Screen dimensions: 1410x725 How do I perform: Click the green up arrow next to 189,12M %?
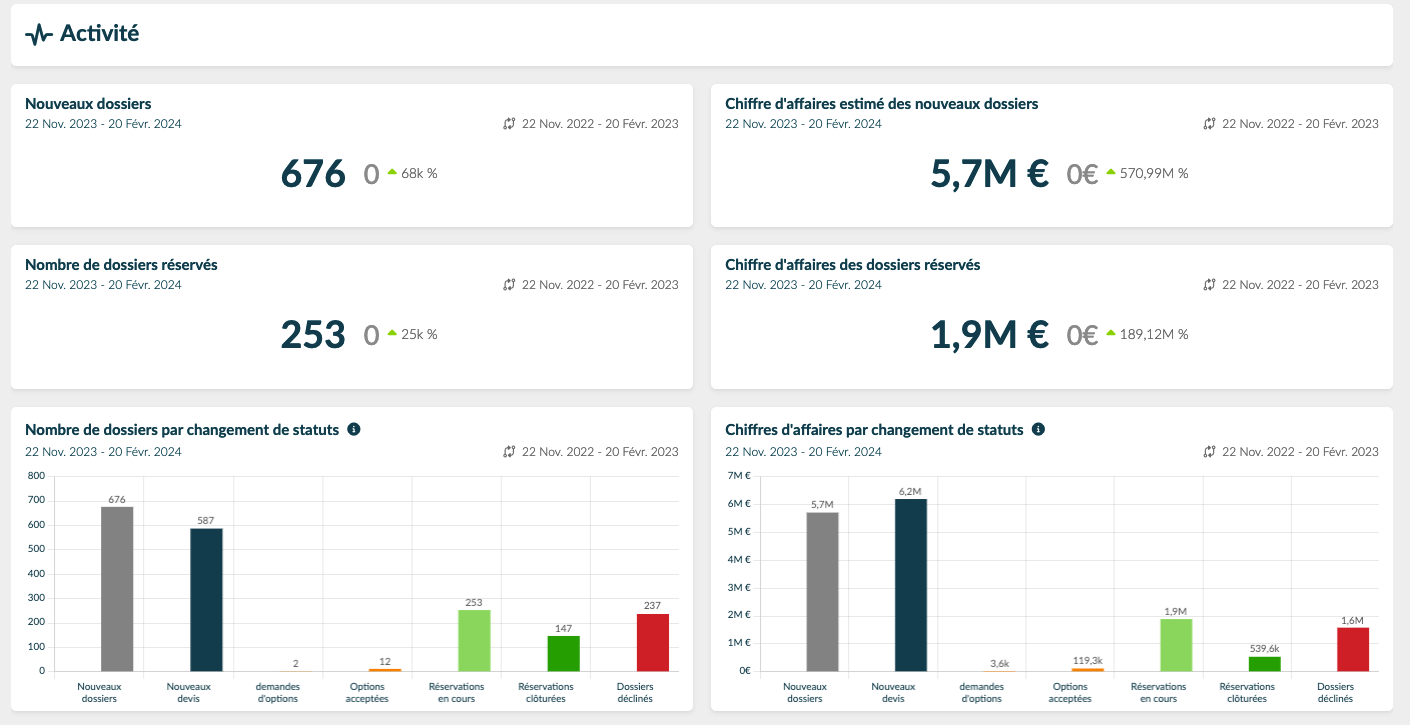click(1111, 333)
